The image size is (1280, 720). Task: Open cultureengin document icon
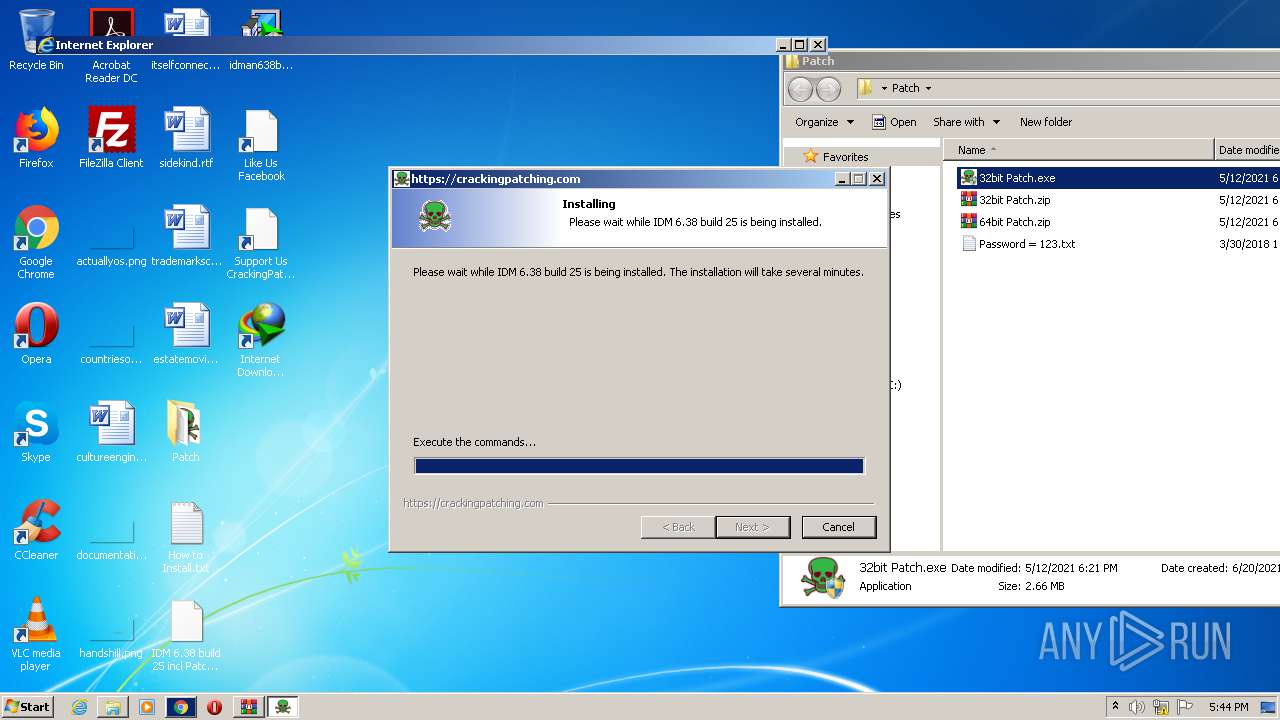click(x=111, y=431)
